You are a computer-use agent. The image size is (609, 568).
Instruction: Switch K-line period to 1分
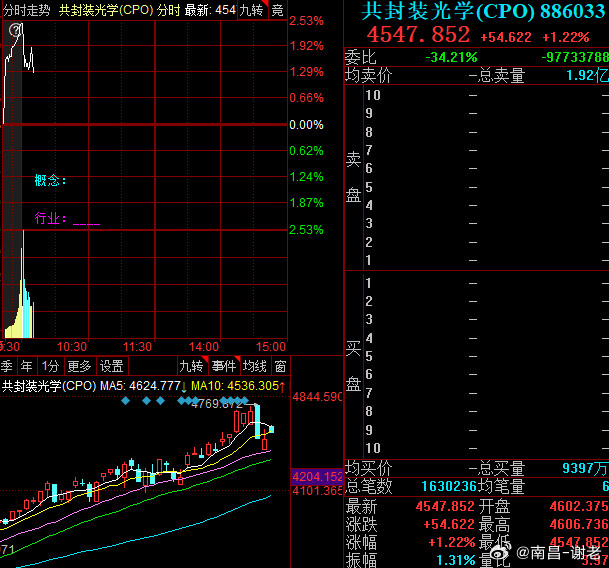(50, 366)
